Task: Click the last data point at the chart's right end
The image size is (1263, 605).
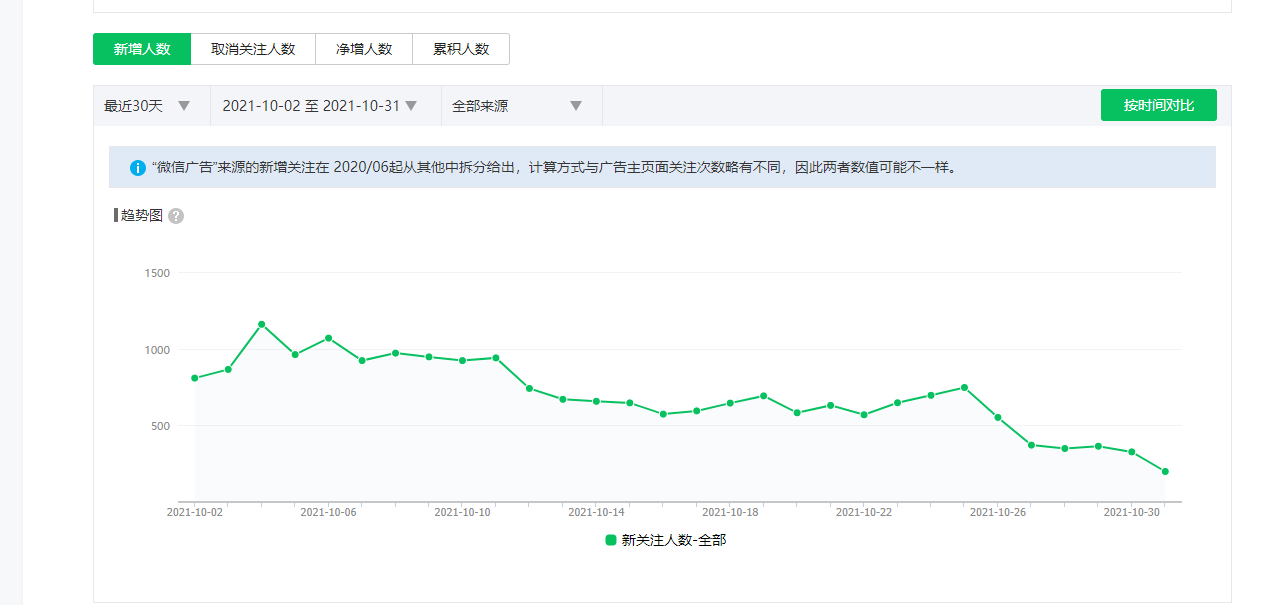Action: tap(1165, 472)
